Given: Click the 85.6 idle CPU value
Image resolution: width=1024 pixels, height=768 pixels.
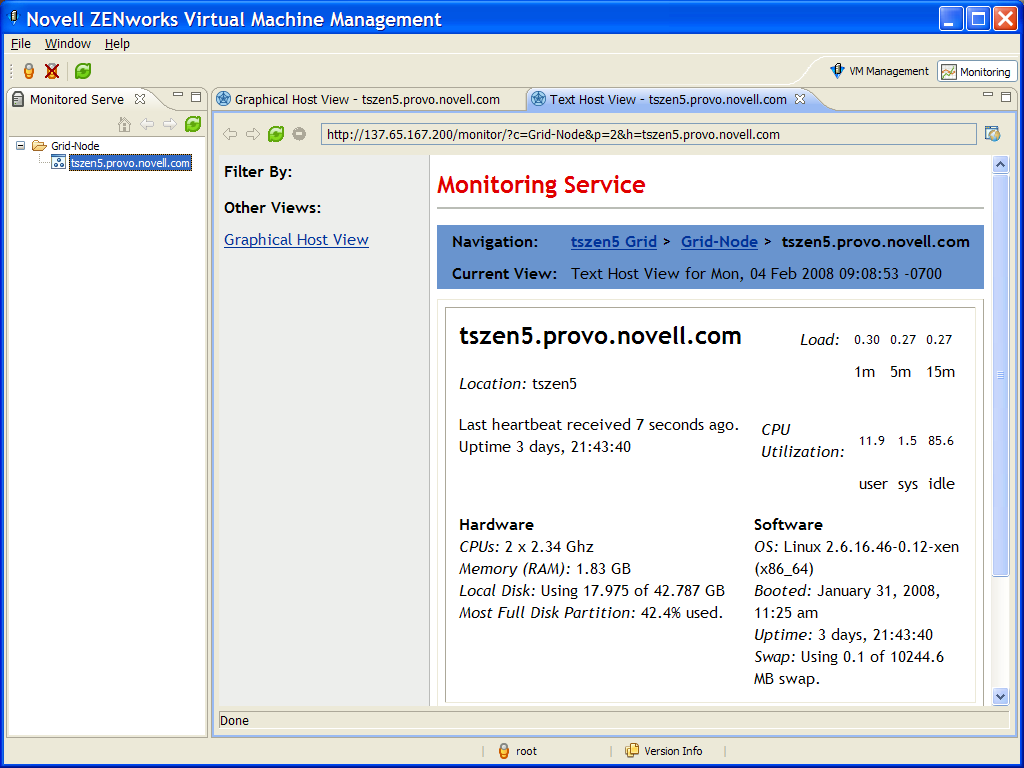Looking at the screenshot, I should pos(940,441).
